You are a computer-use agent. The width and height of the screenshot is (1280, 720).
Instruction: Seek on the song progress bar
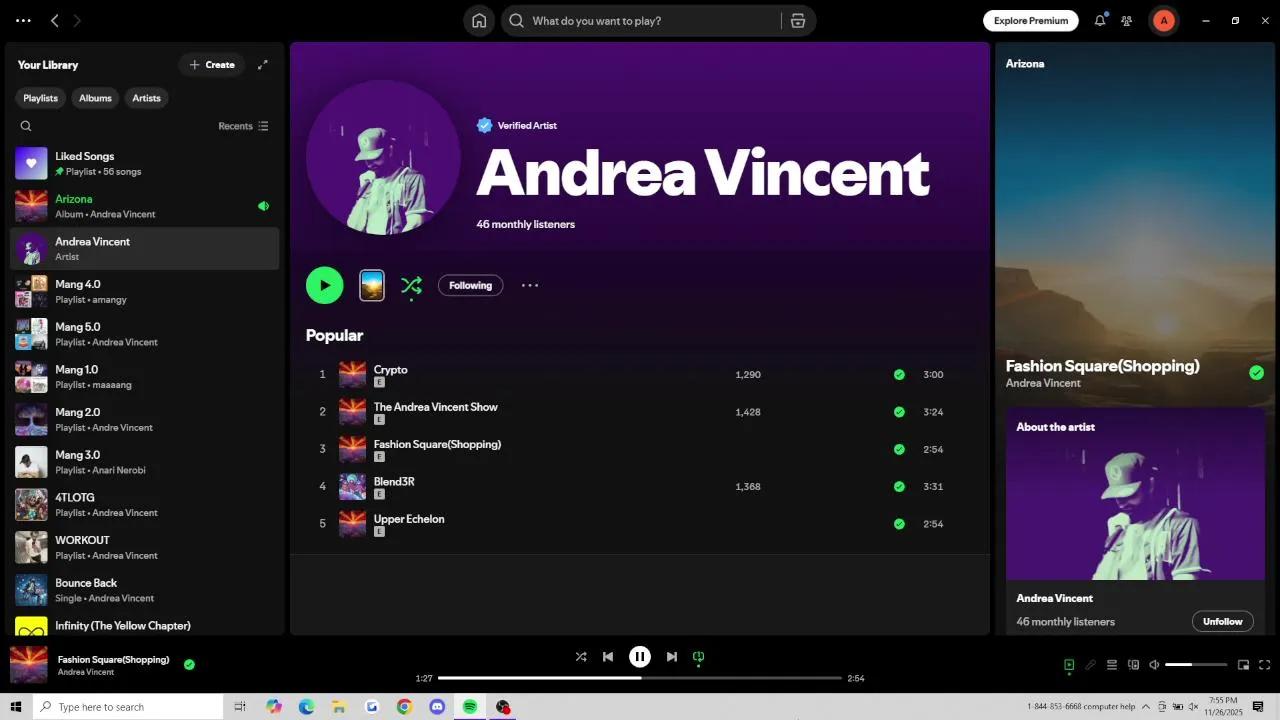point(640,678)
